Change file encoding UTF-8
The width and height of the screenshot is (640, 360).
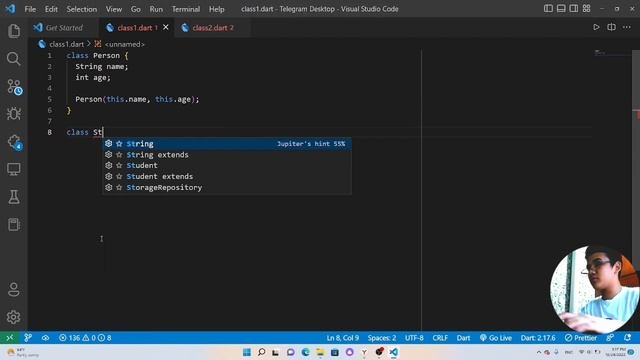(x=414, y=338)
